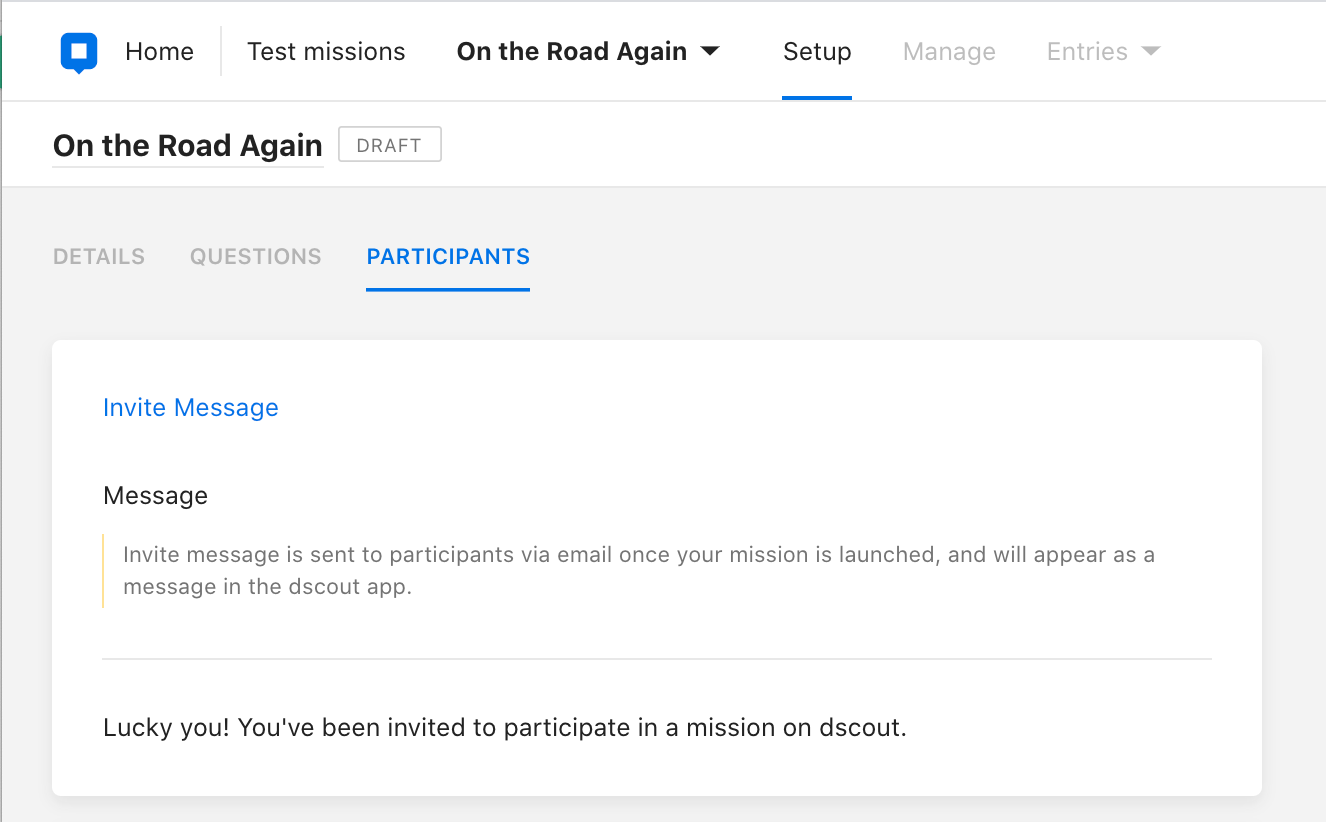The width and height of the screenshot is (1326, 822).
Task: Open the Test missions breadcrumb link
Action: [x=326, y=52]
